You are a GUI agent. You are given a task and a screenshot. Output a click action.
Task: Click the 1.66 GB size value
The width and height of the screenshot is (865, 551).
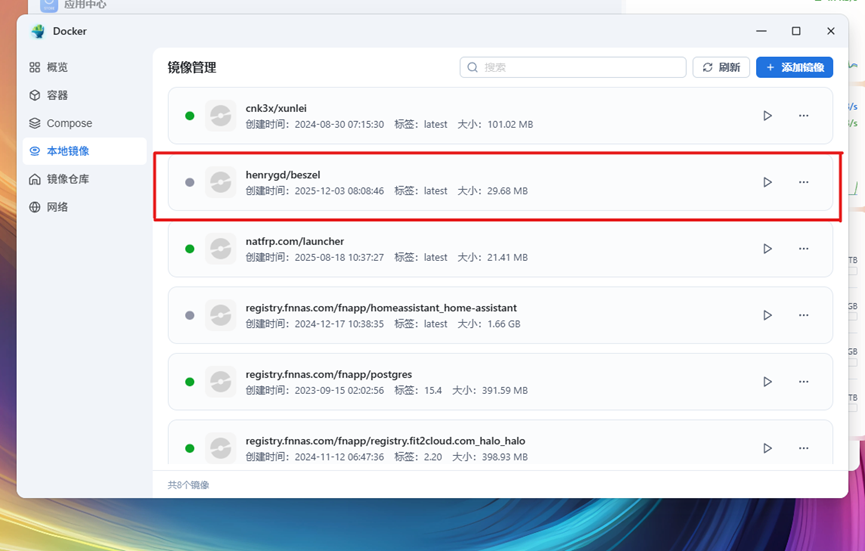[504, 324]
